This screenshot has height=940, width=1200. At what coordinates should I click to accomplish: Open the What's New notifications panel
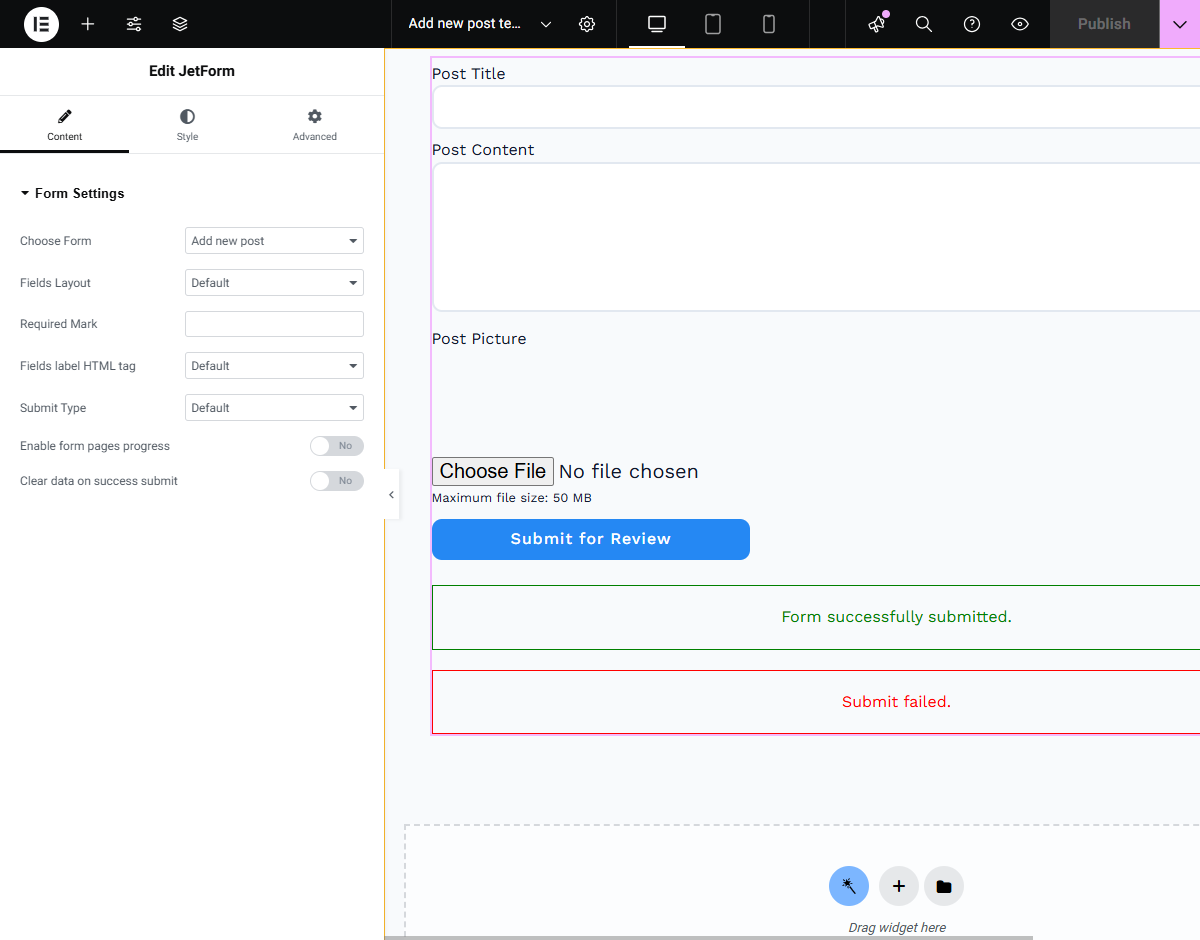875,24
